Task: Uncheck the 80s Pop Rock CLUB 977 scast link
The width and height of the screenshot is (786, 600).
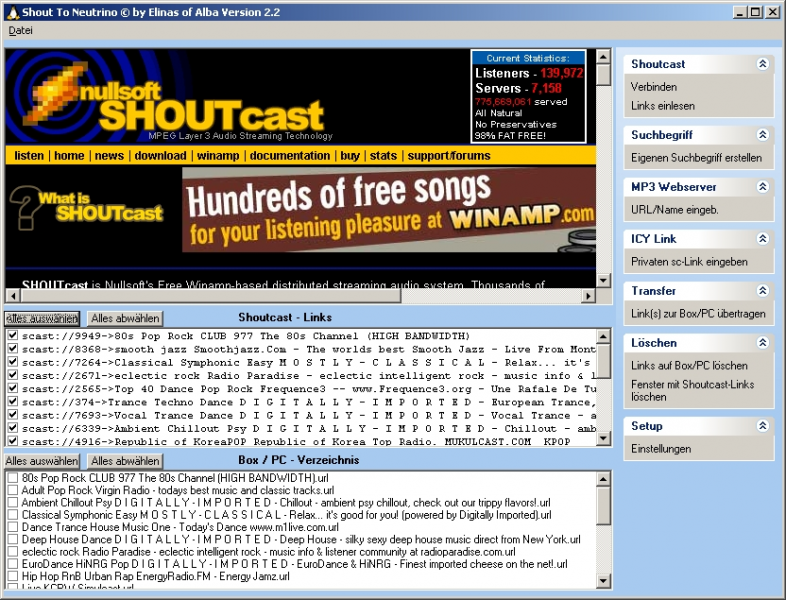Action: tap(13, 336)
